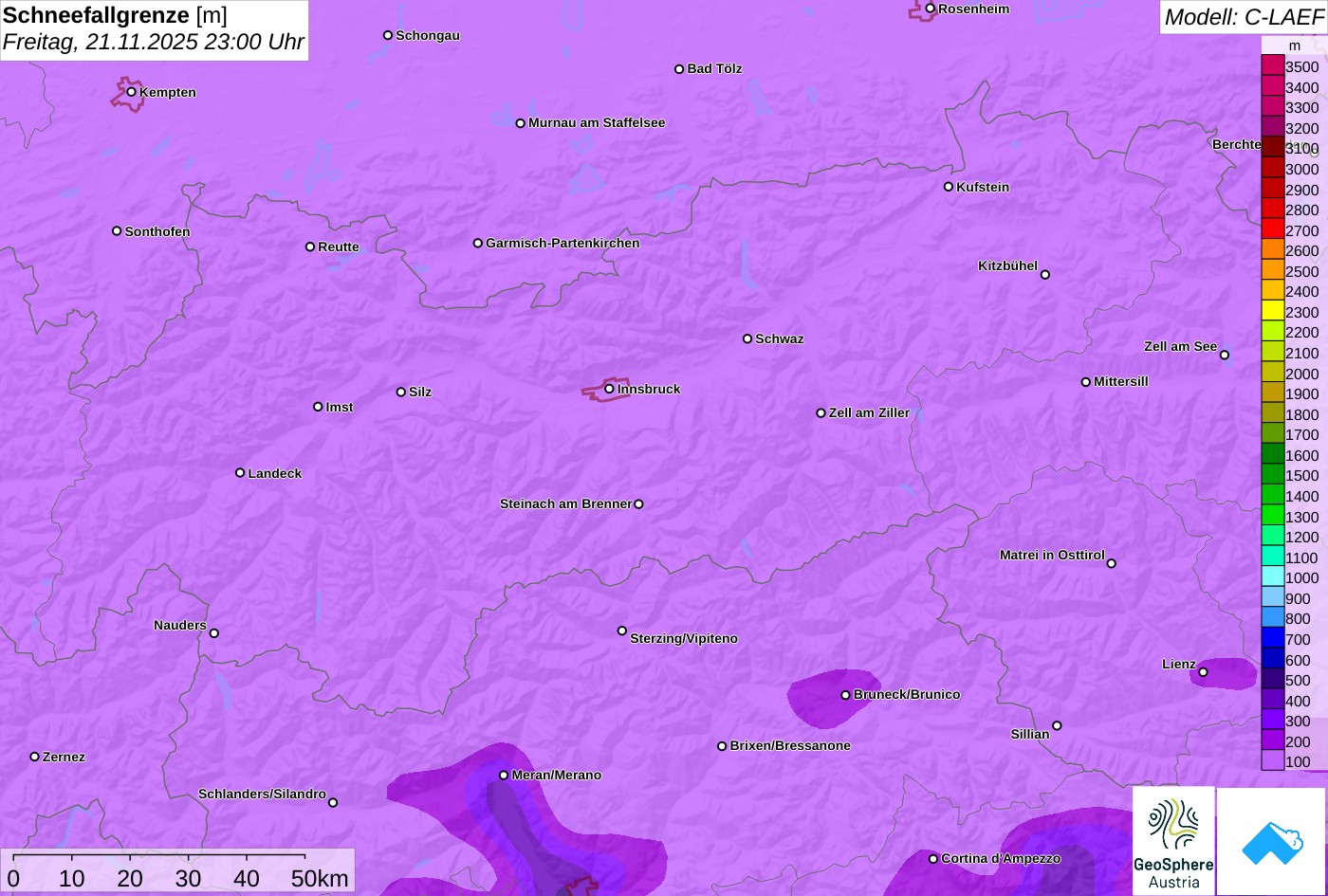Click the Matrei in Osttirol label
The width and height of the screenshot is (1328, 896).
click(x=1052, y=555)
